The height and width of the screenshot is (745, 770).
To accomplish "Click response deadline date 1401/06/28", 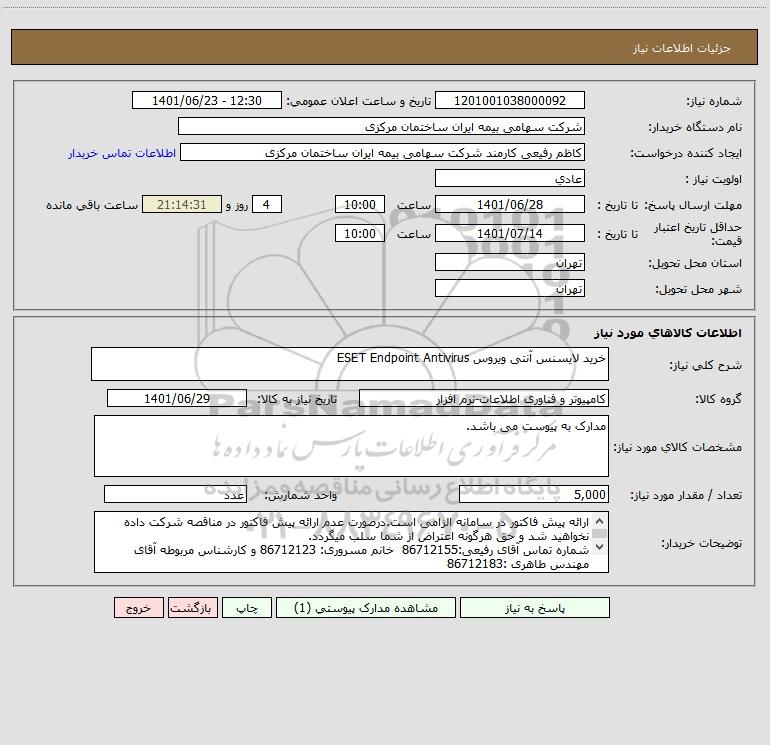I will coord(510,204).
